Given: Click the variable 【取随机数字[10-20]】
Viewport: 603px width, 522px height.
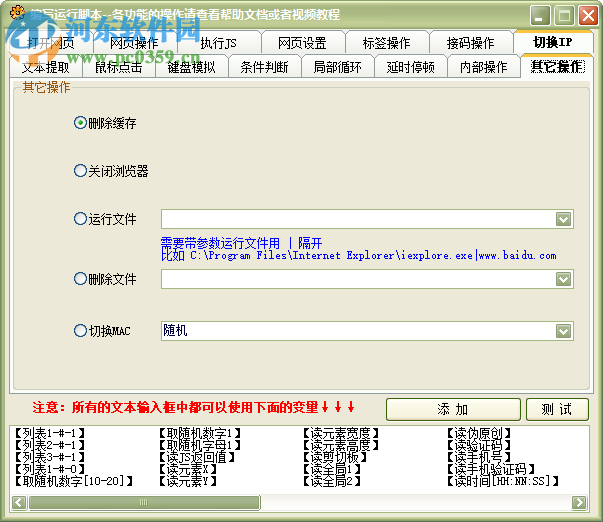Looking at the screenshot, I should pyautogui.click(x=73, y=481).
